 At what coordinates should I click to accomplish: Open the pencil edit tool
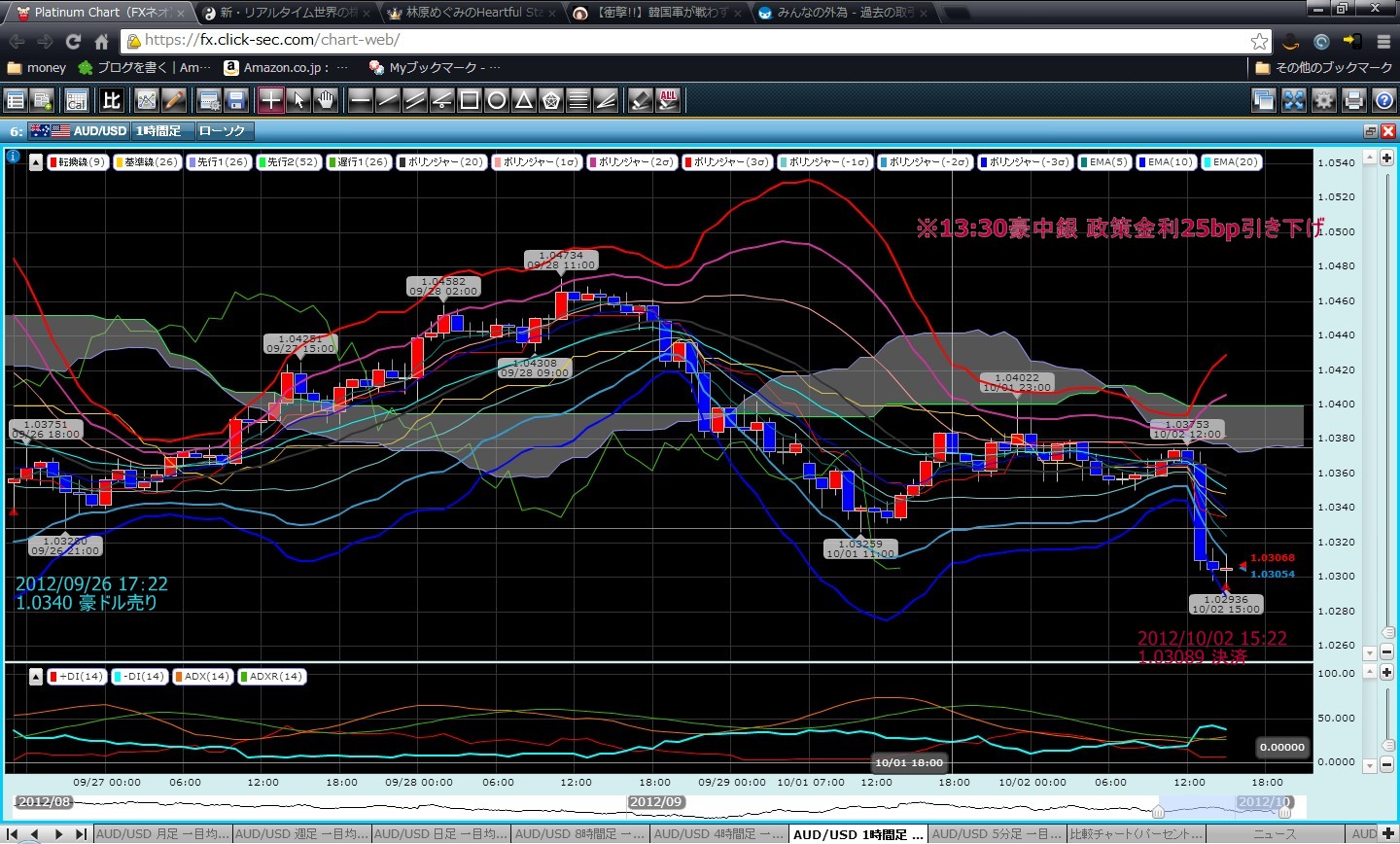pyautogui.click(x=174, y=100)
